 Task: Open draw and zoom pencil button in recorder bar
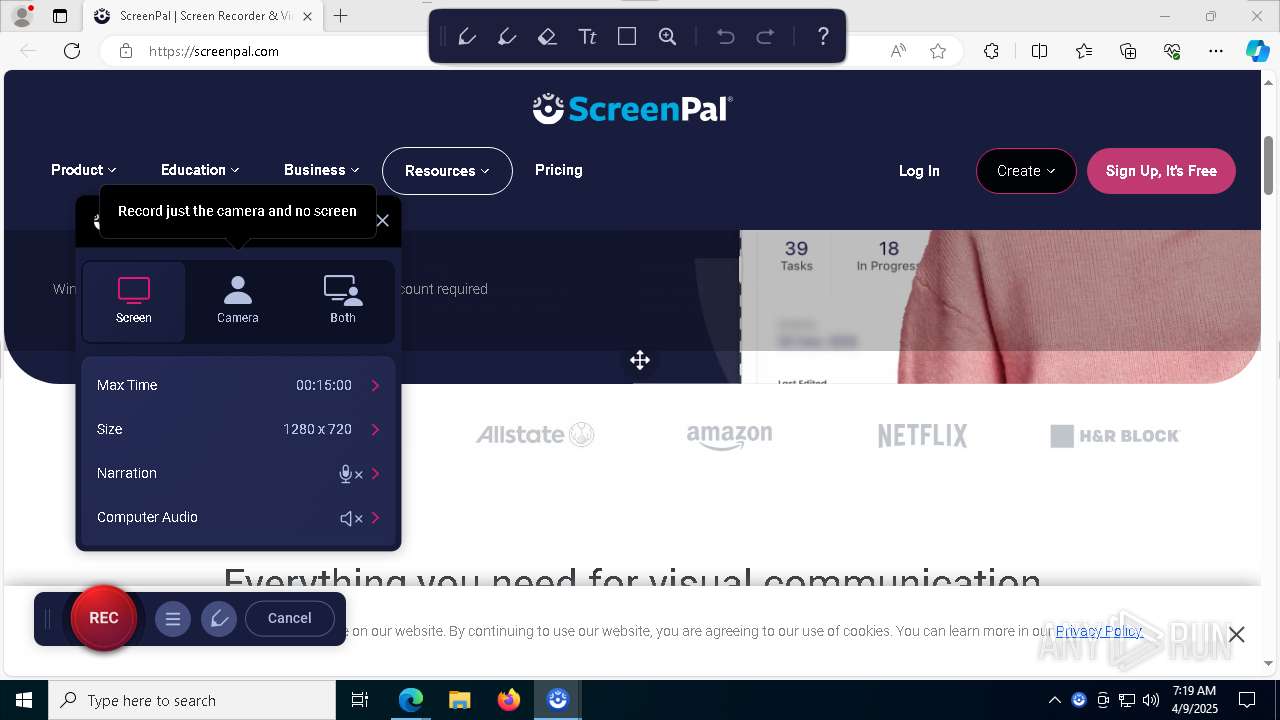[x=219, y=619]
